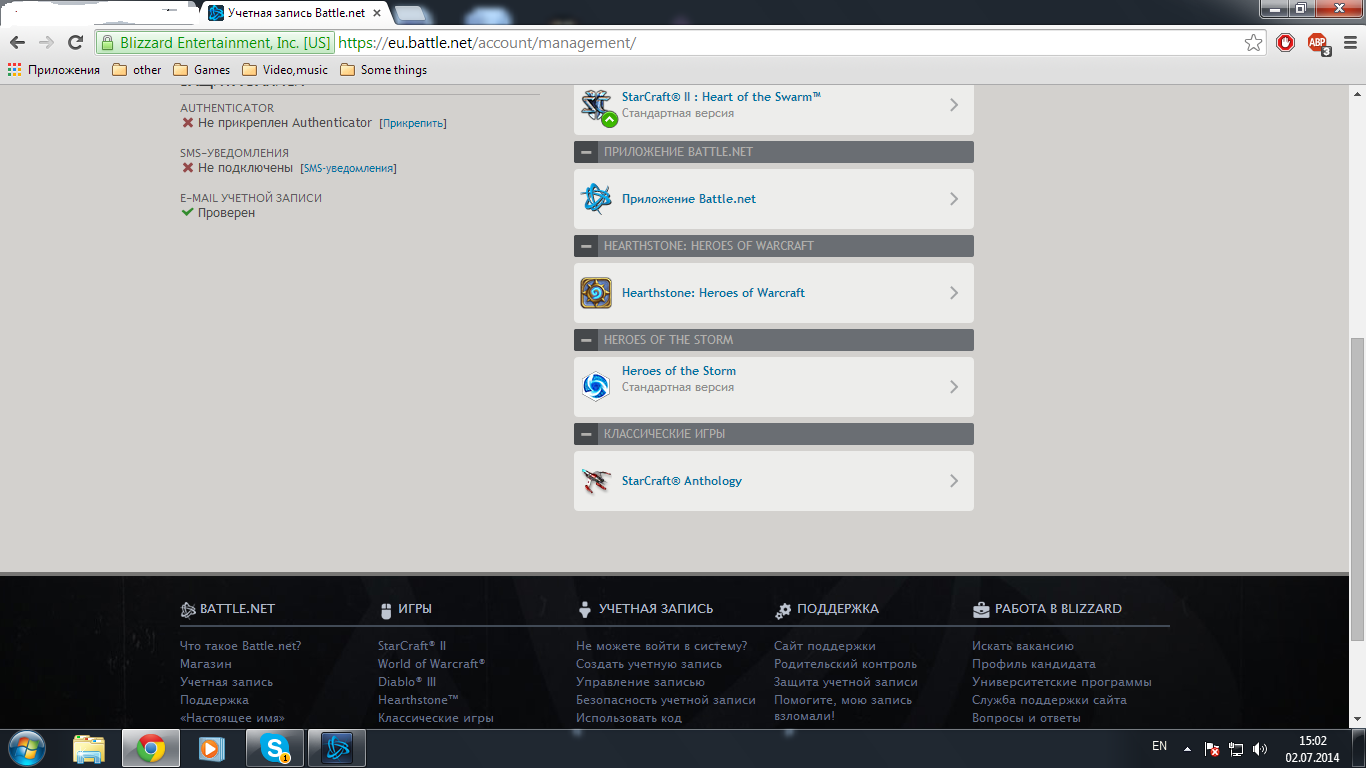
Task: Click the red stop extension icon
Action: (x=1286, y=43)
